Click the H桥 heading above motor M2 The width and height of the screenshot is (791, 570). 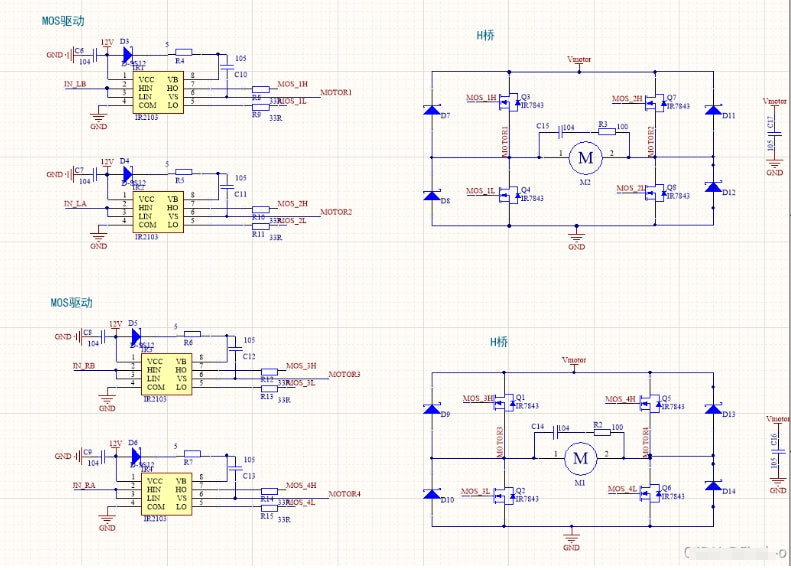click(x=486, y=35)
